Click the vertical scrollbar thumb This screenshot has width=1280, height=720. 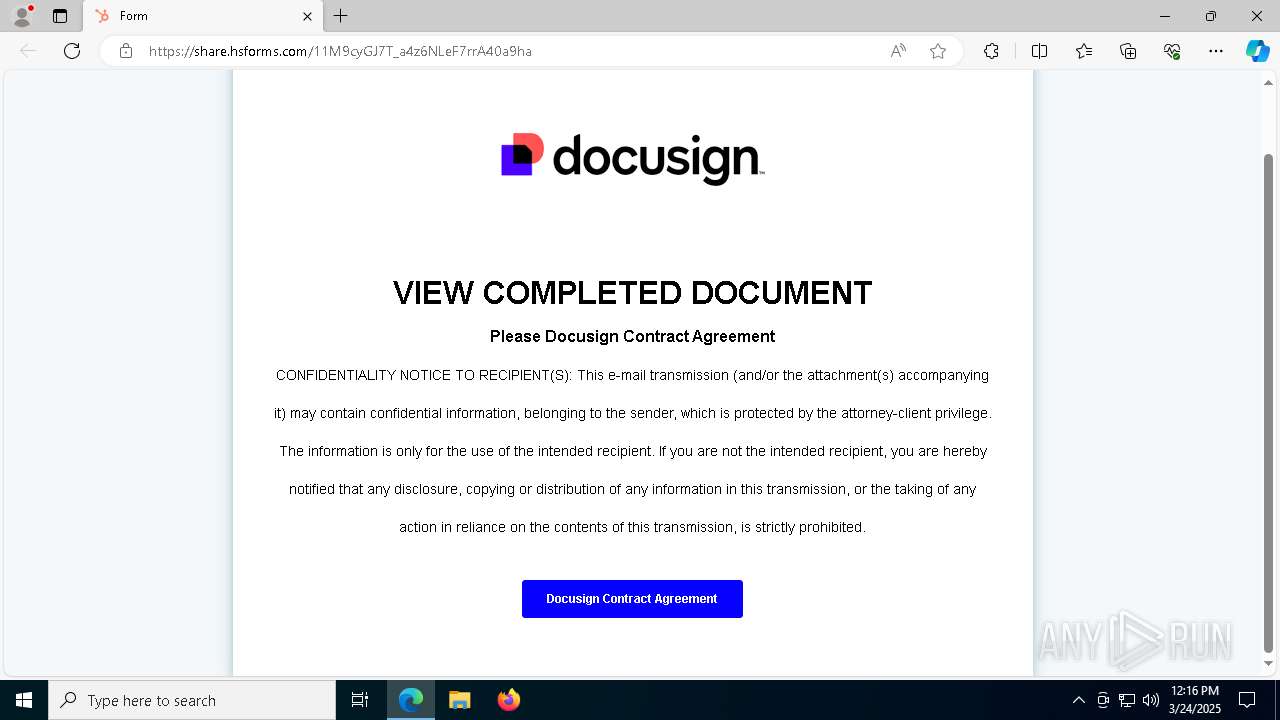[1269, 402]
